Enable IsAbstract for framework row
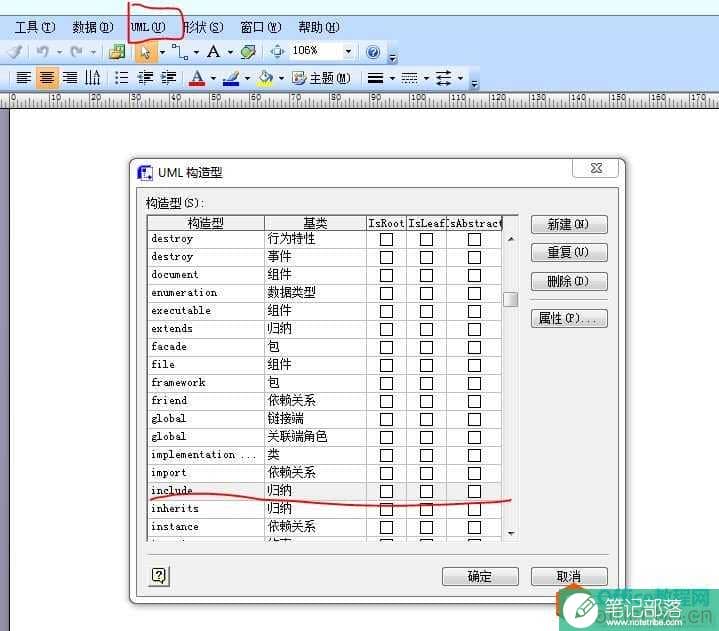 [474, 383]
